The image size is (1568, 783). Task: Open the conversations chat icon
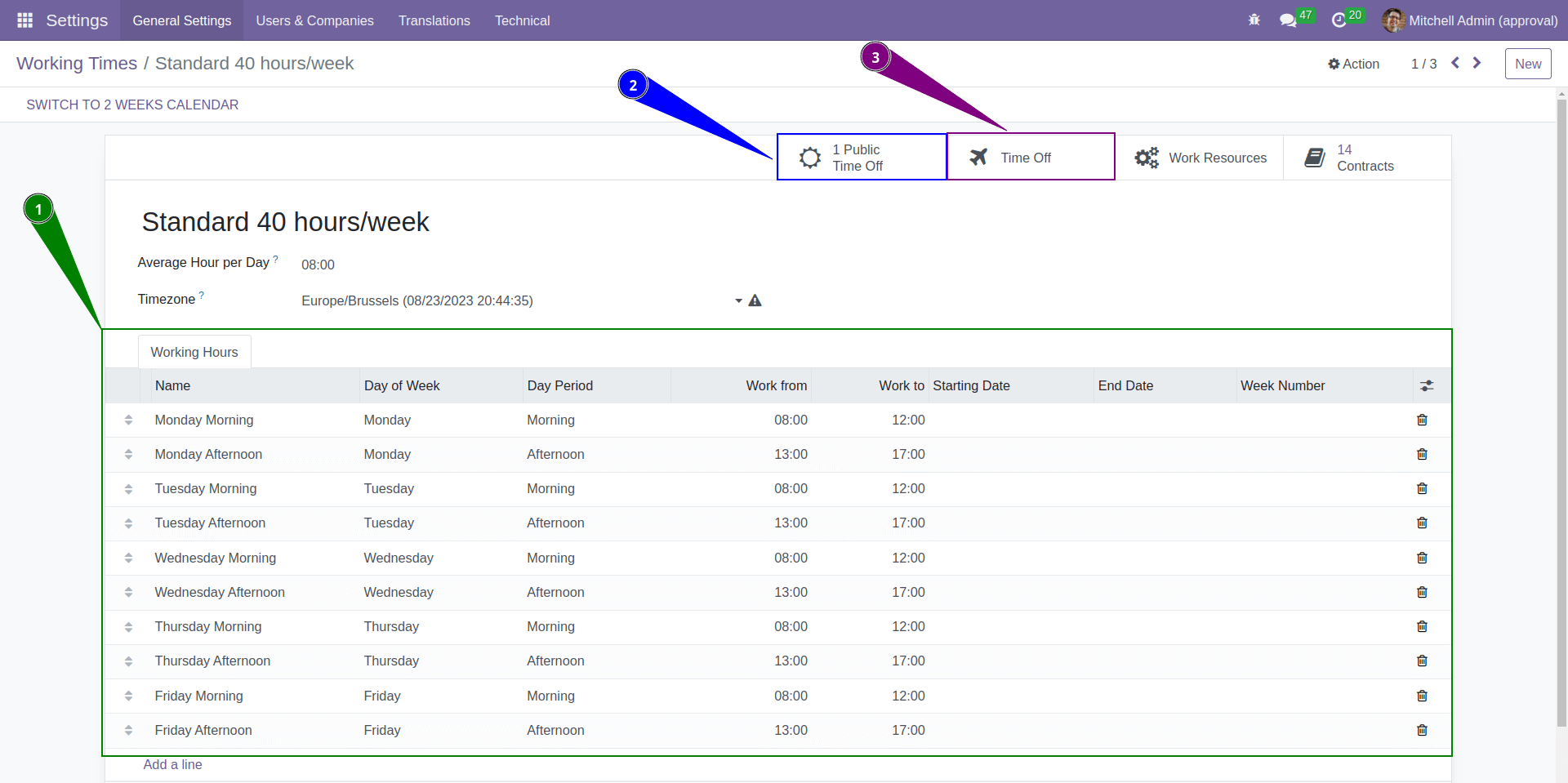(1288, 20)
